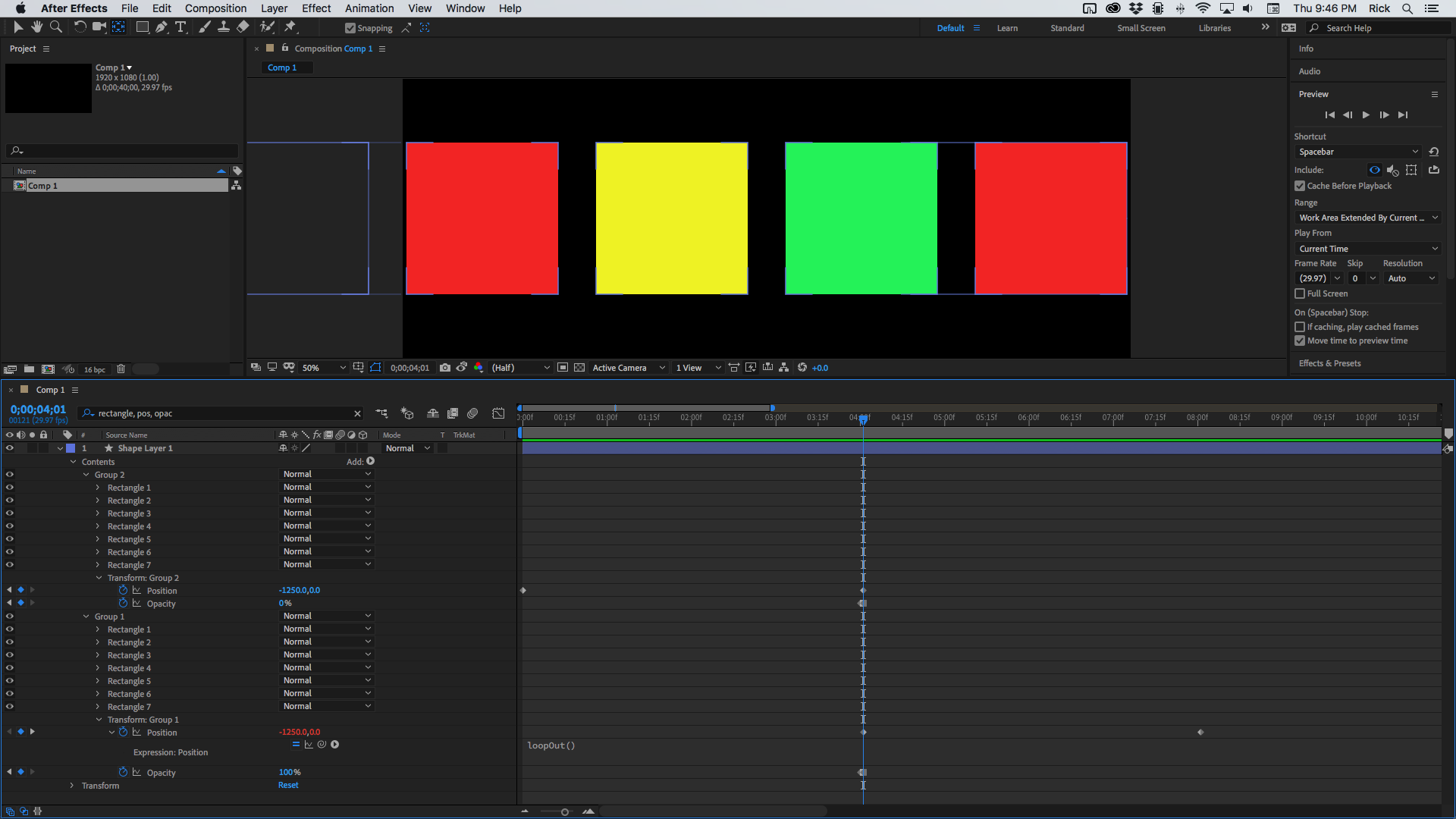Enable Full Screen preview option
The image size is (1456, 819).
tap(1300, 293)
